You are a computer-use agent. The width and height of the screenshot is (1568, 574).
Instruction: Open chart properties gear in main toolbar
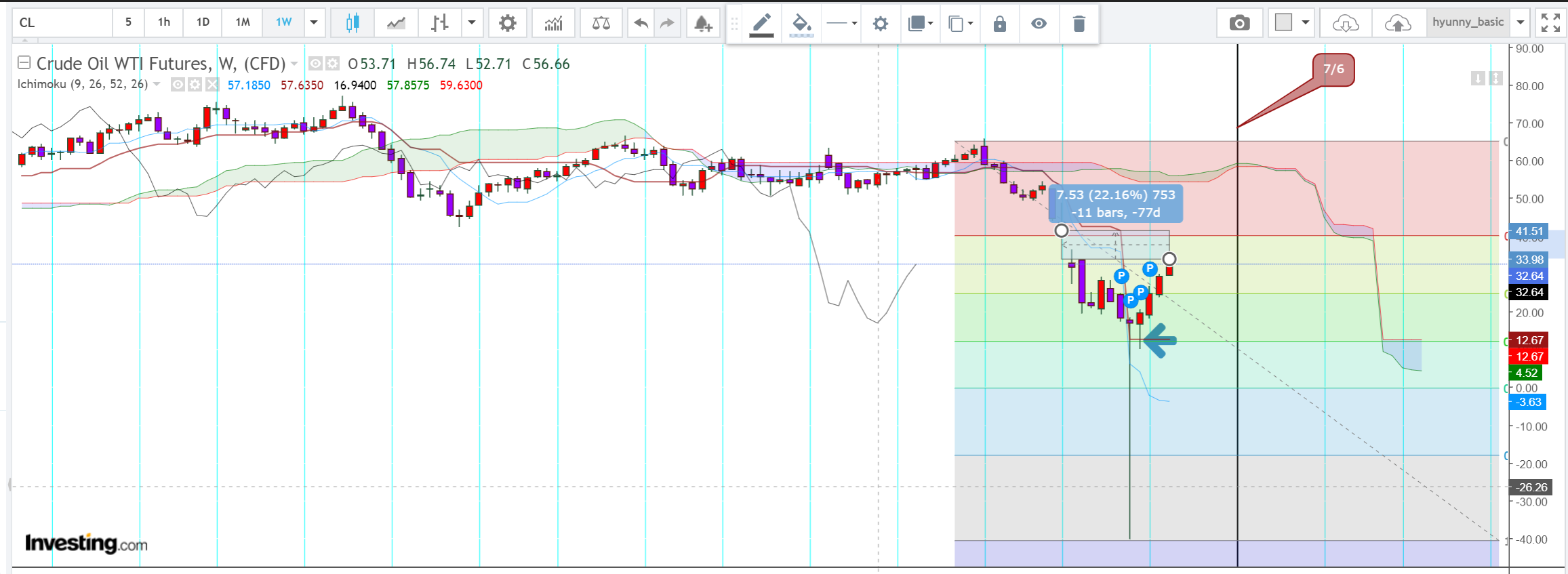507,23
